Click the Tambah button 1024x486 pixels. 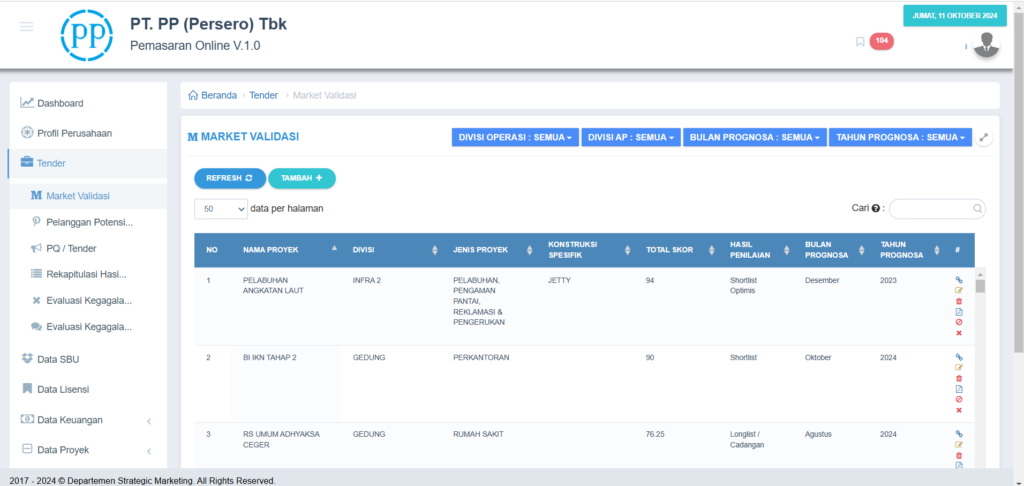[x=301, y=178]
